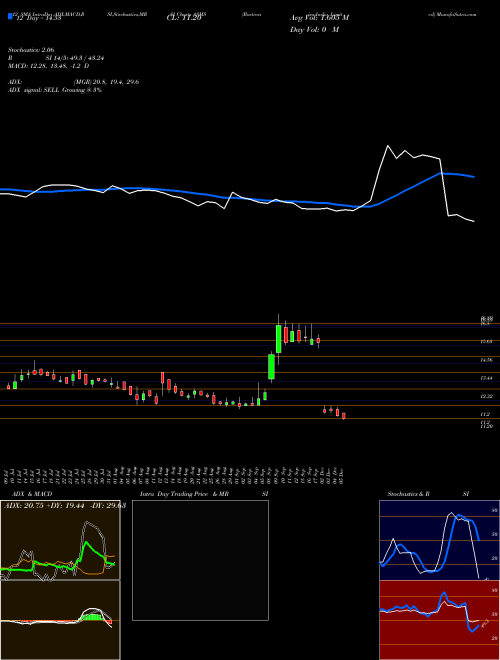Screen dimensions: 500x660
Task: Click the 'ADX signal: SELL Growing @ 3%' text
Action: (x=55, y=90)
